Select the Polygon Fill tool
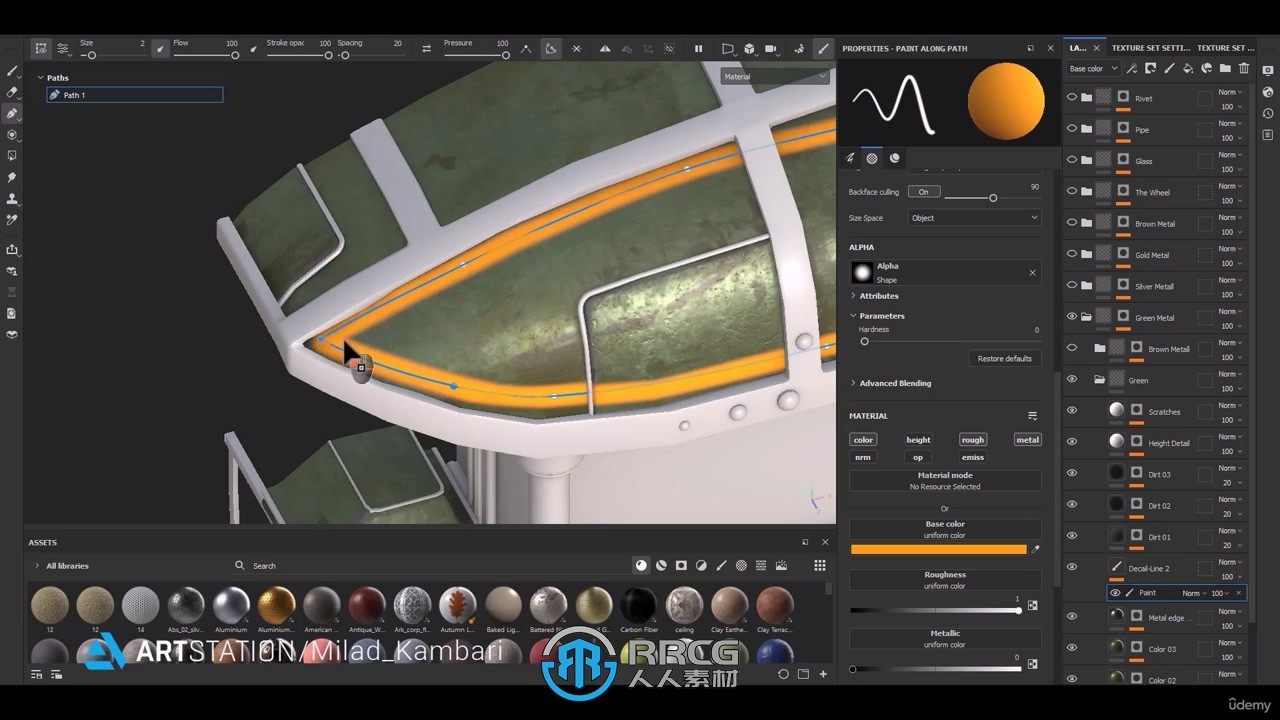 click(x=12, y=156)
